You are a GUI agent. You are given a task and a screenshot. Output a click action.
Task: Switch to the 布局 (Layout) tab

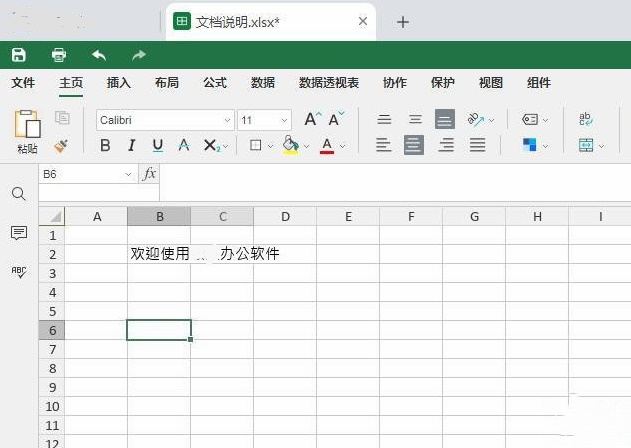(167, 83)
